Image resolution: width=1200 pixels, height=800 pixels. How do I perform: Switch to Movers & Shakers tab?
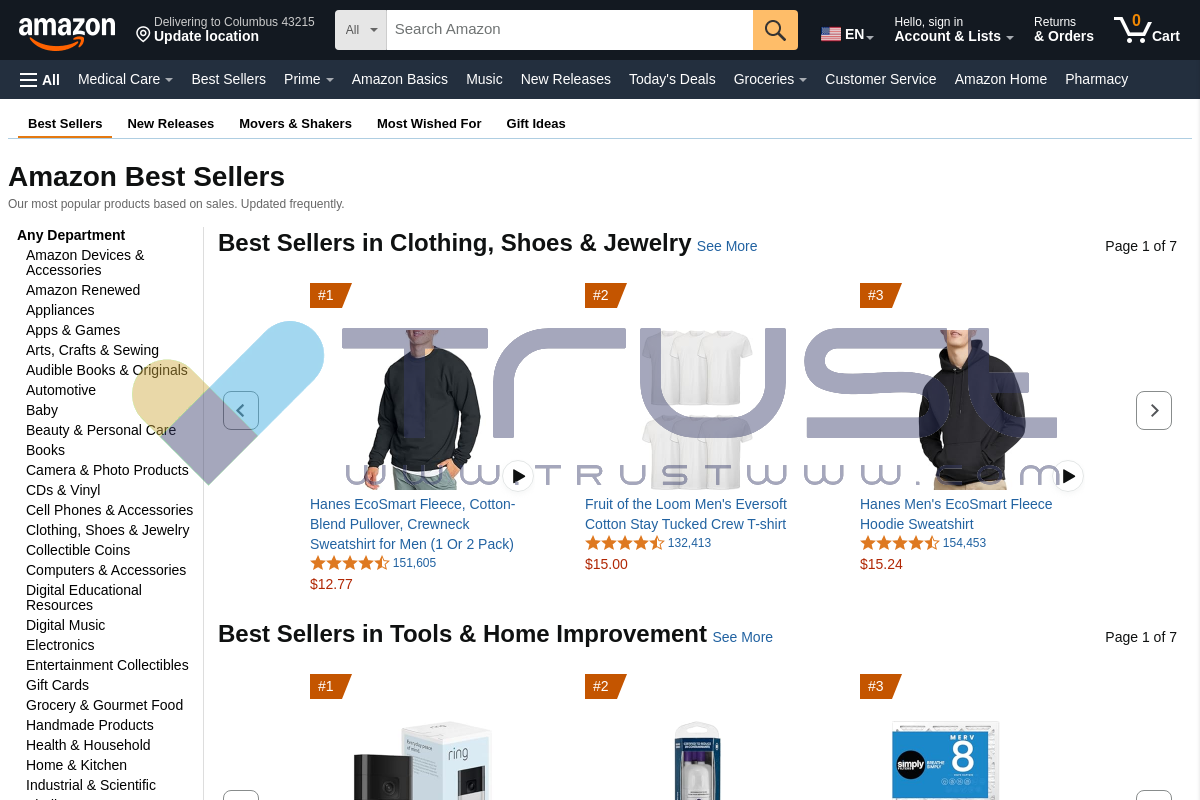tap(295, 124)
